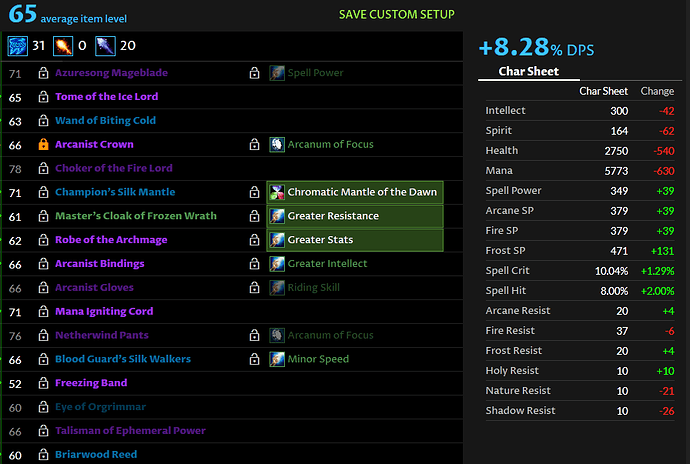Toggle lock on Mana Igniting Cord
Viewport: 690px width, 464px height.
43,311
